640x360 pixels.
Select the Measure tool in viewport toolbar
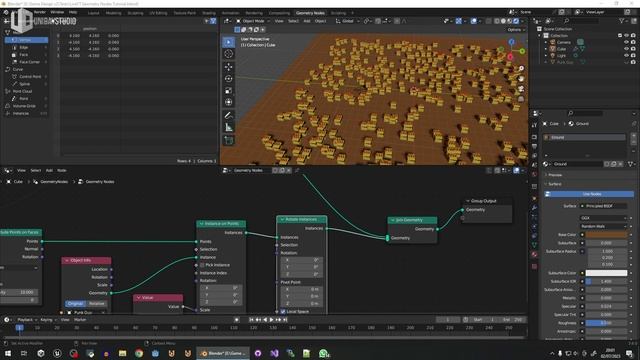pyautogui.click(x=229, y=127)
